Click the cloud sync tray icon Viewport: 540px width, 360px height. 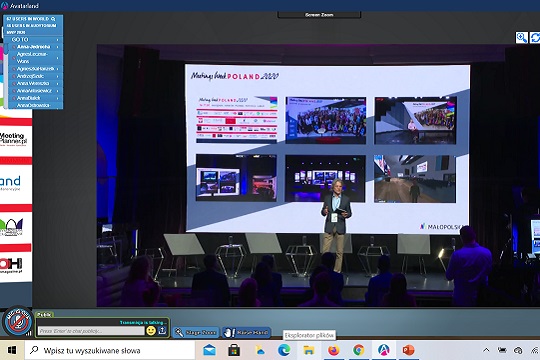518,351
